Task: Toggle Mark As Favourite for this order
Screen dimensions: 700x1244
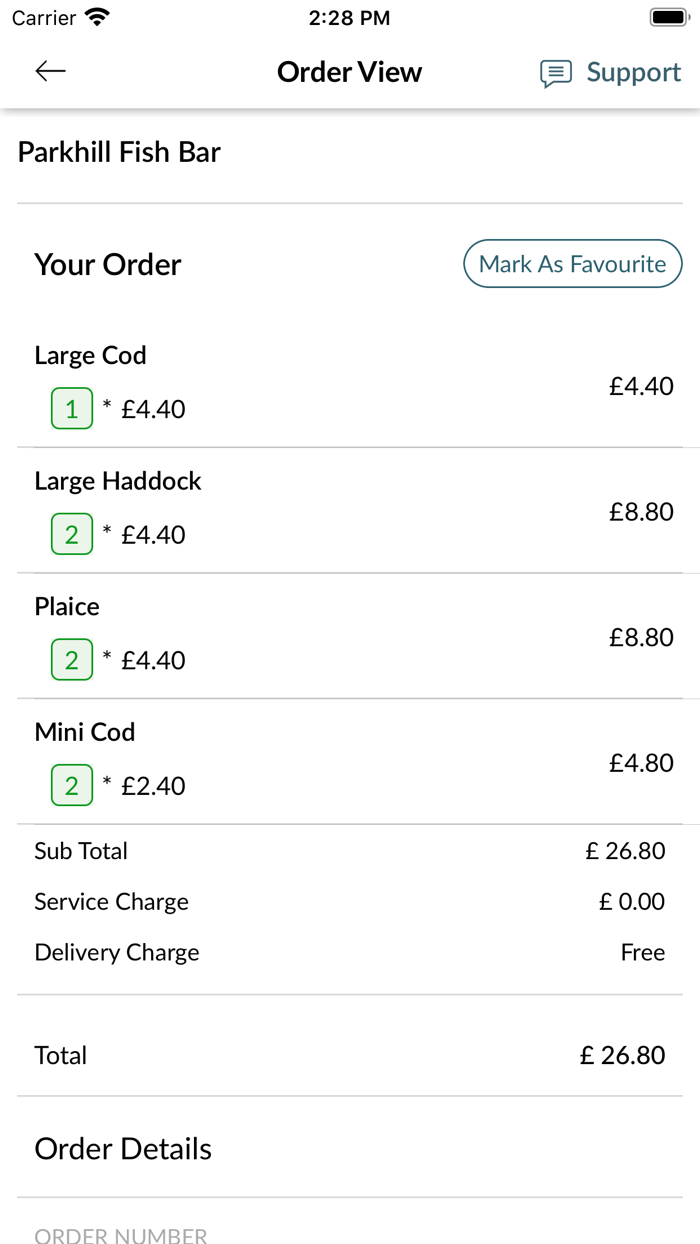Action: pyautogui.click(x=572, y=264)
